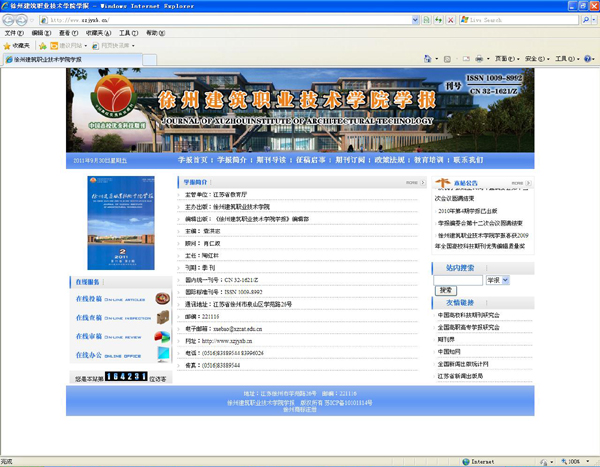Click the 在线投稿 online articles icon
600x467 pixels.
(111, 299)
